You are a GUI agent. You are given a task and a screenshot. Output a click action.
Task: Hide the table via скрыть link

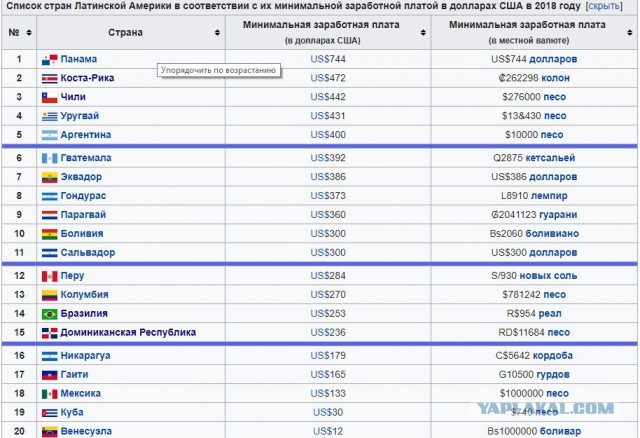pos(604,7)
